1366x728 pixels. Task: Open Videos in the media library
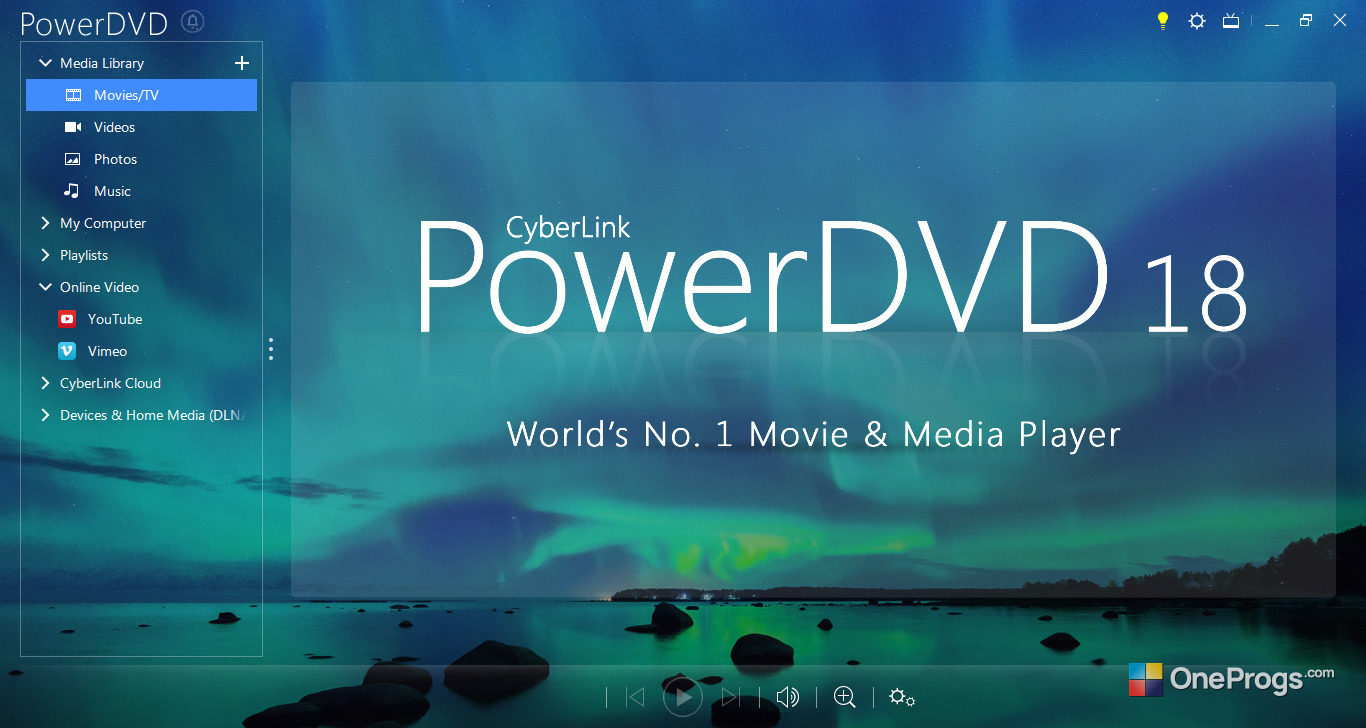[141, 127]
